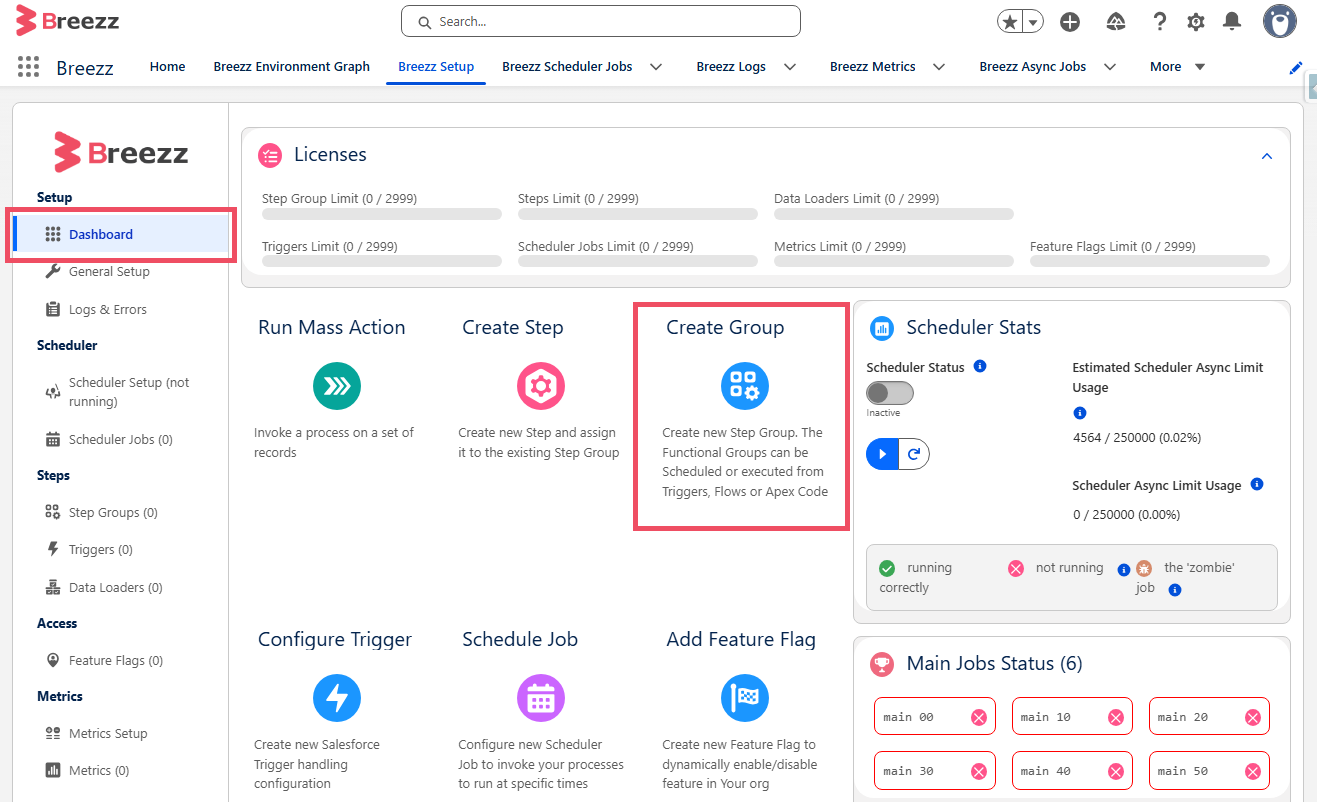Click the scheduler refresh button

coord(914,454)
